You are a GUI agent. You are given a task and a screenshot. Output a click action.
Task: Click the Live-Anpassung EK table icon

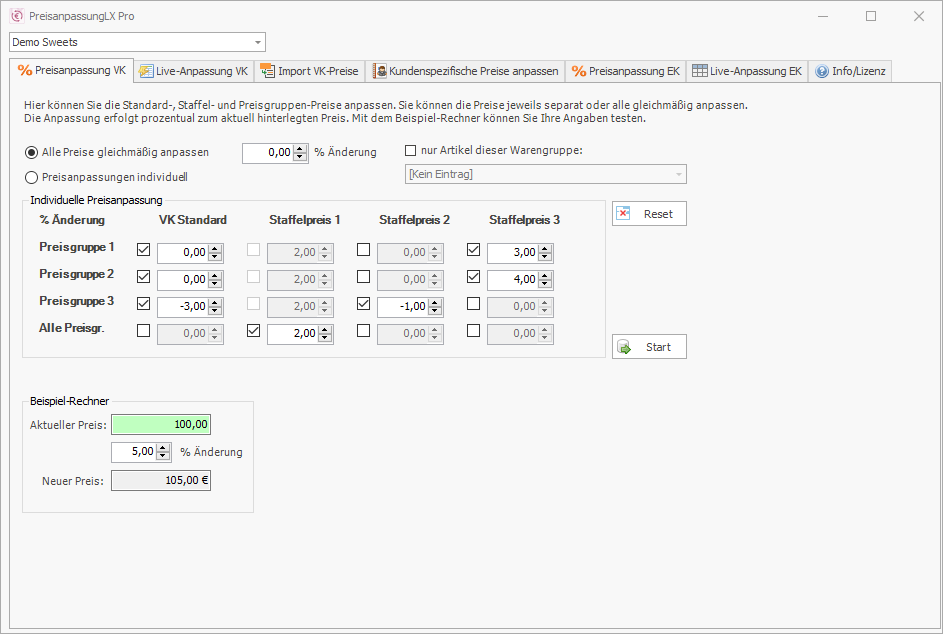click(700, 71)
